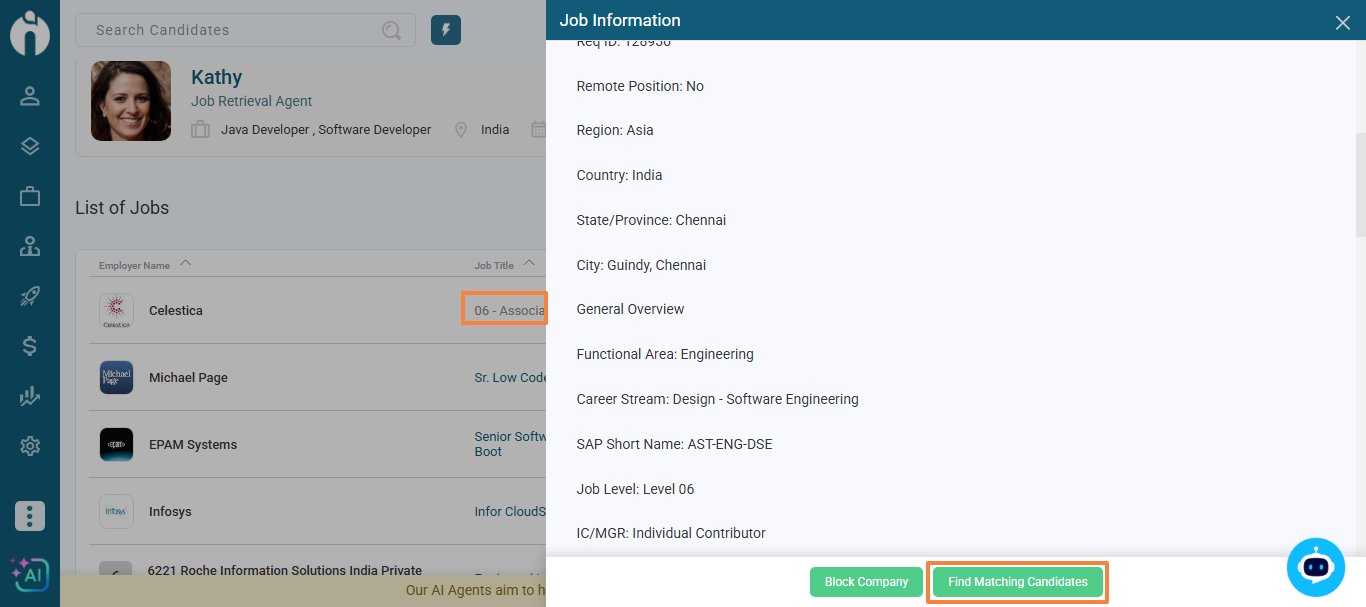Open the Celestica job title link
1366x607 pixels.
click(508, 311)
